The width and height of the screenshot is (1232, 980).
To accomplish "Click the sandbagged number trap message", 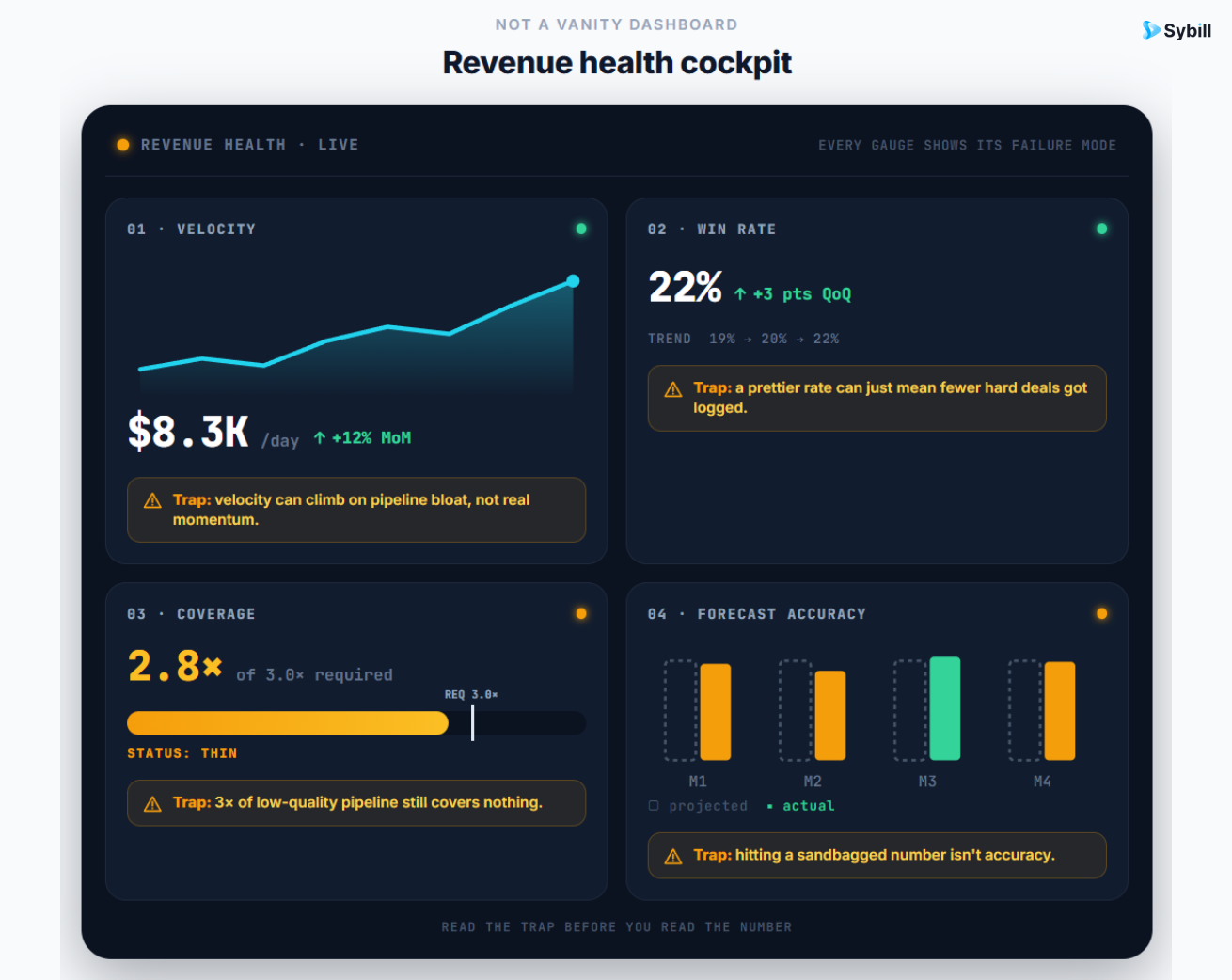I will point(874,855).
